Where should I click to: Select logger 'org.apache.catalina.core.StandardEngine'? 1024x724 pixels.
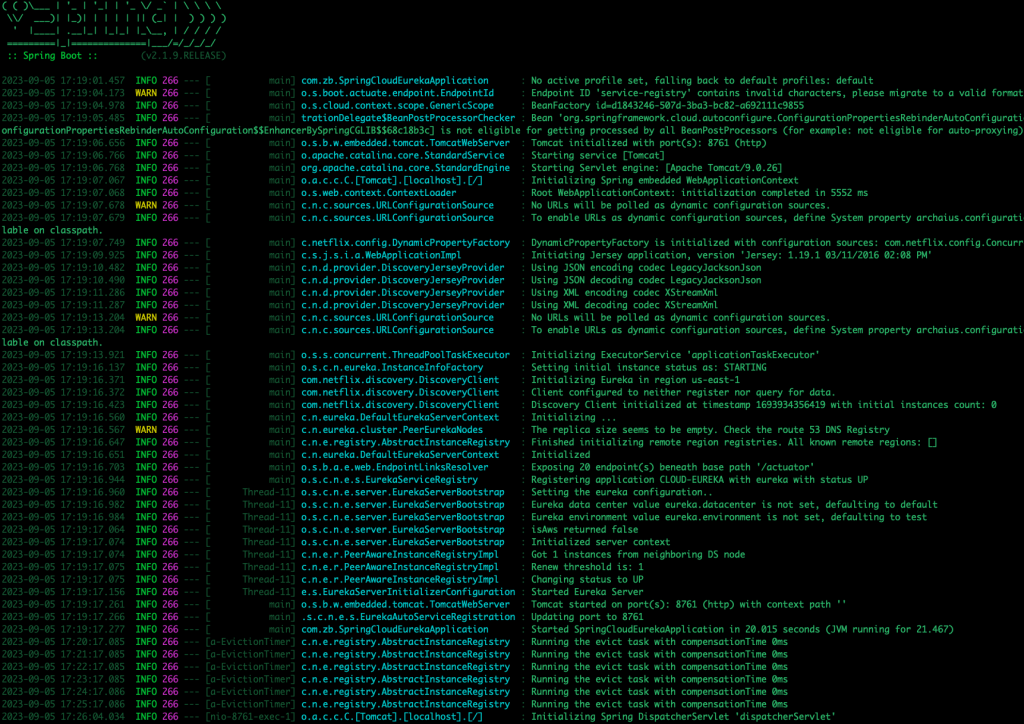405,167
